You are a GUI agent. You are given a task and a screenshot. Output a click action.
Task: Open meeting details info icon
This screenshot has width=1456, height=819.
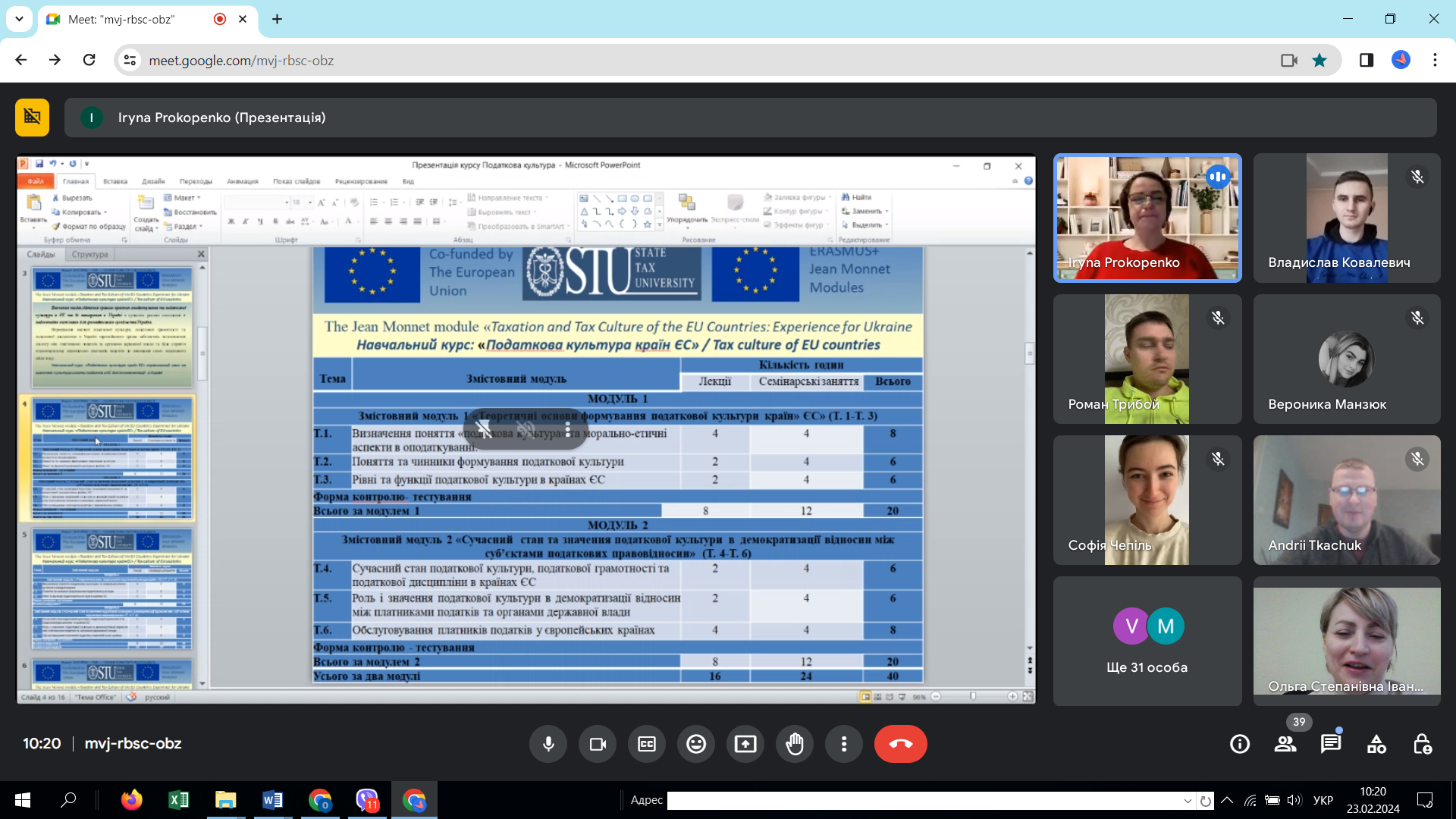point(1240,744)
